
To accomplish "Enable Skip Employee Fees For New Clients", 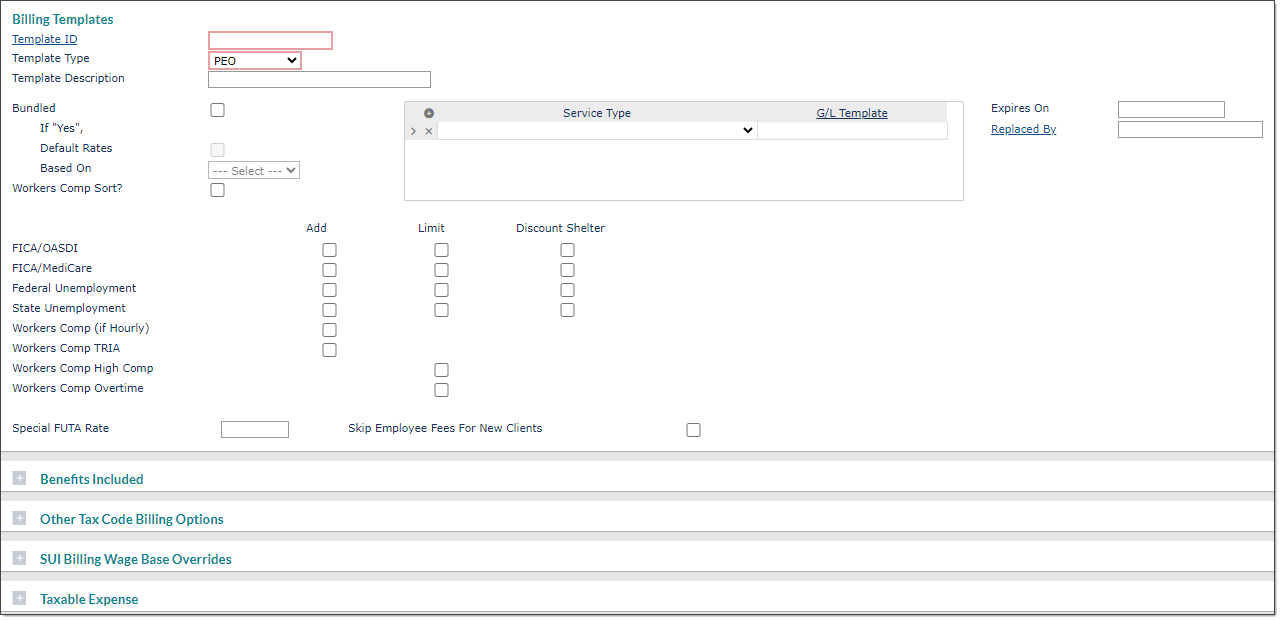I will 693,429.
